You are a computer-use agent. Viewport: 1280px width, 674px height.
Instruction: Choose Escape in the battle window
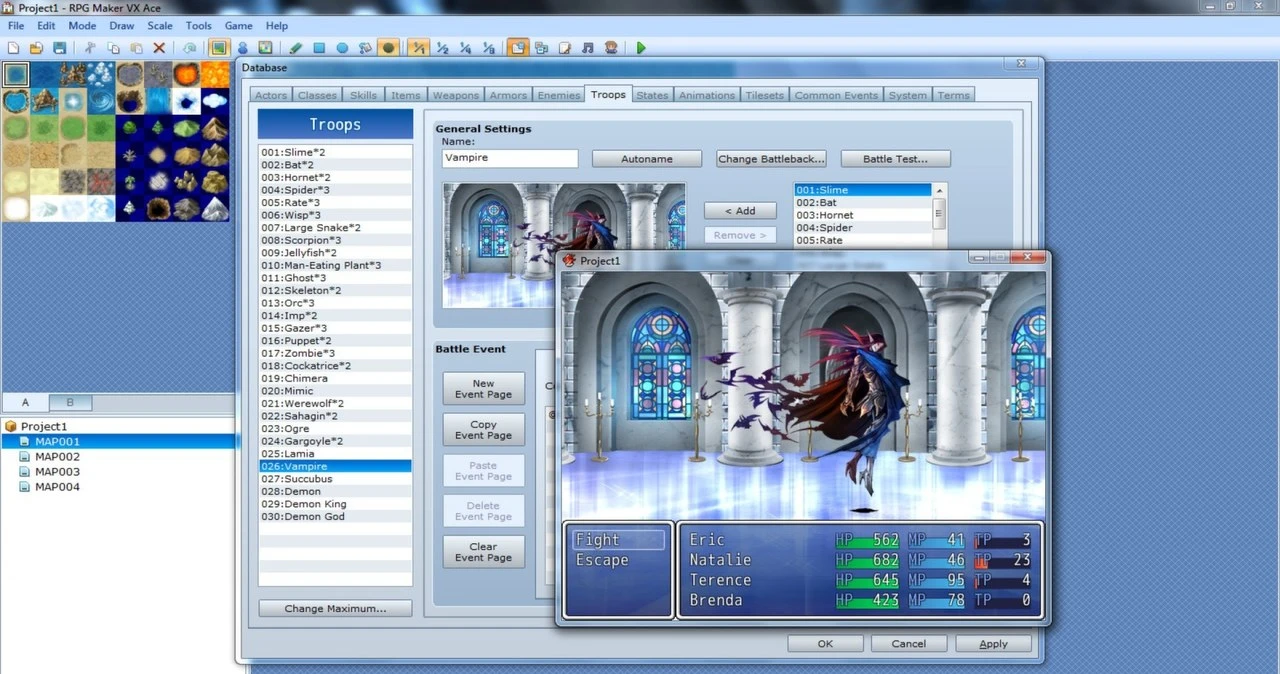602,560
